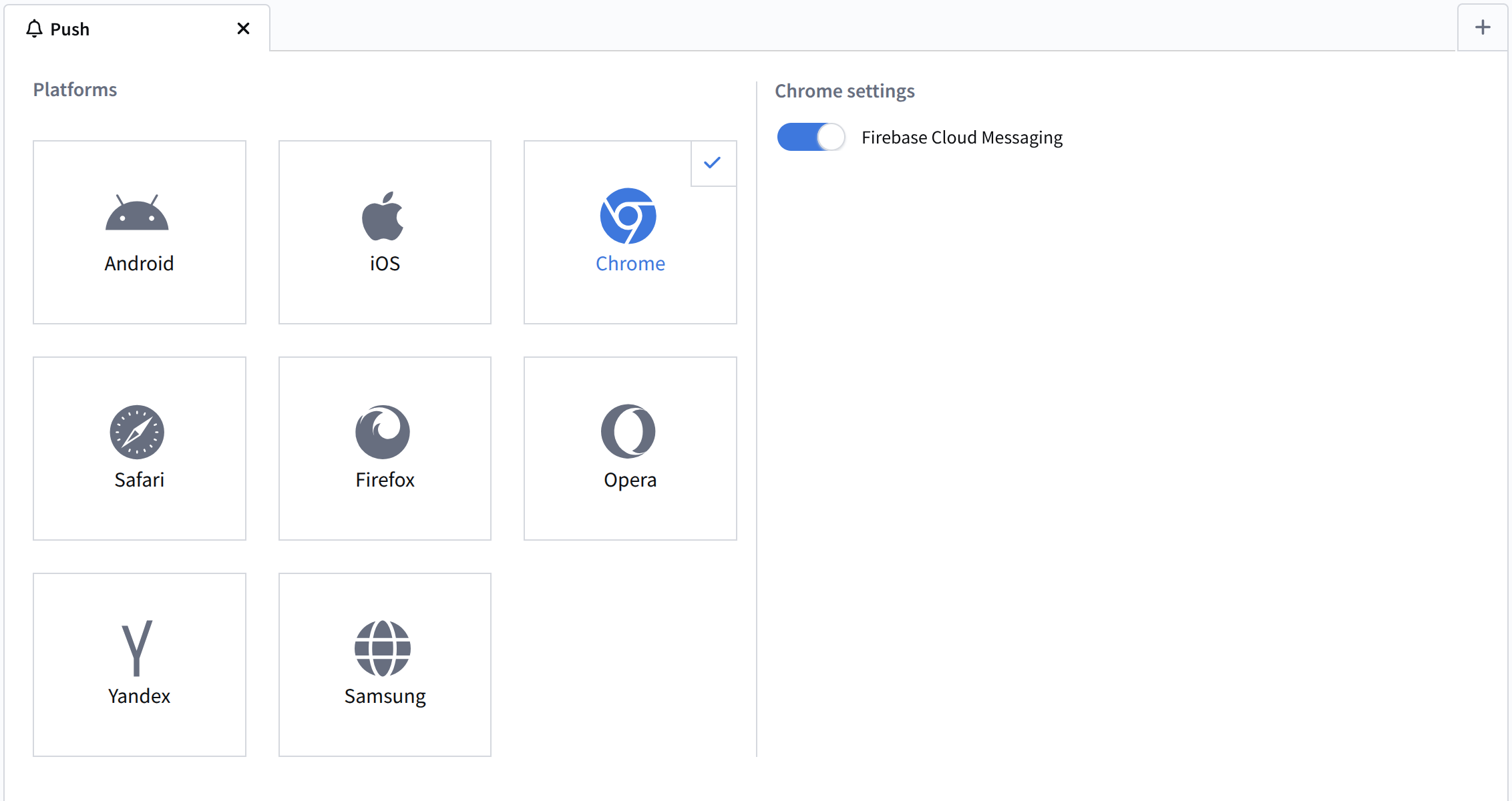Close the Push tab

[x=243, y=29]
